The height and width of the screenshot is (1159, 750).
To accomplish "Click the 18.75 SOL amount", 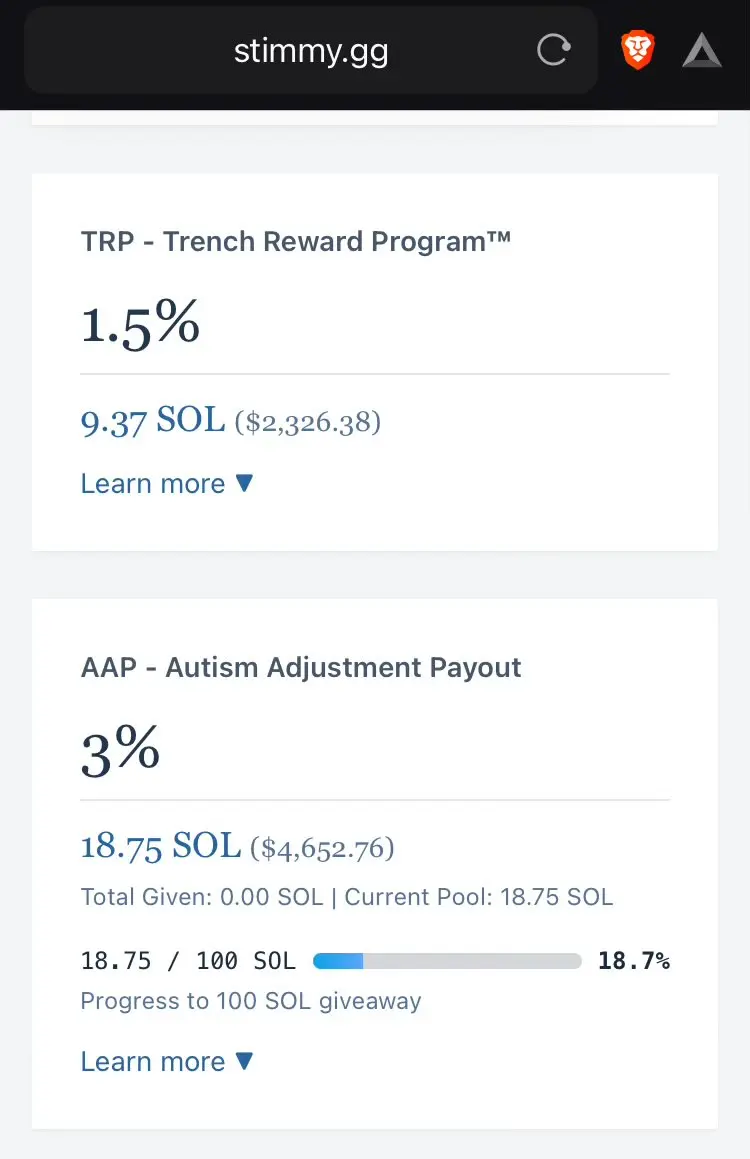I will tap(160, 847).
